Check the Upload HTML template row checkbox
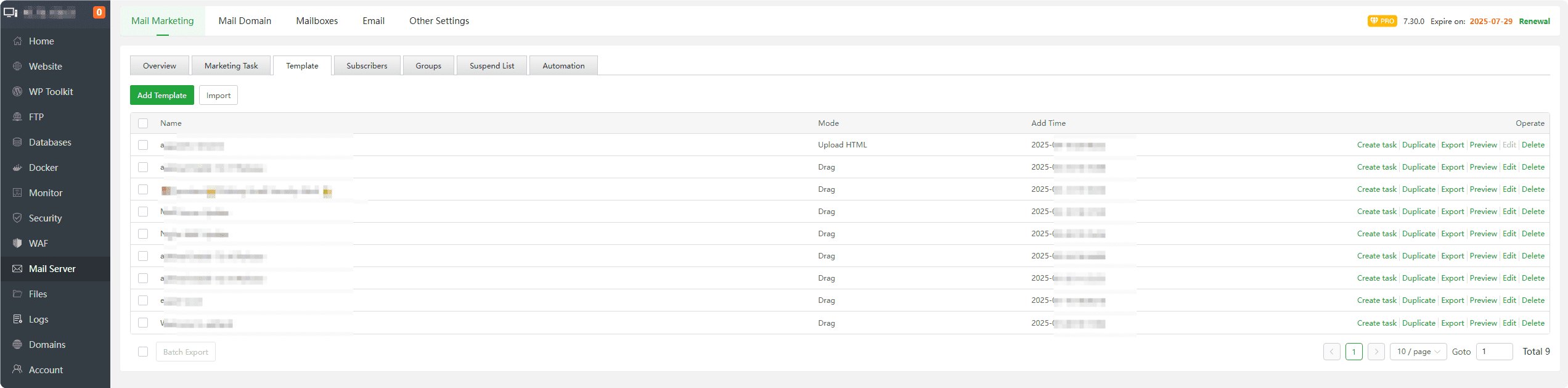The width and height of the screenshot is (1568, 388). coord(143,145)
